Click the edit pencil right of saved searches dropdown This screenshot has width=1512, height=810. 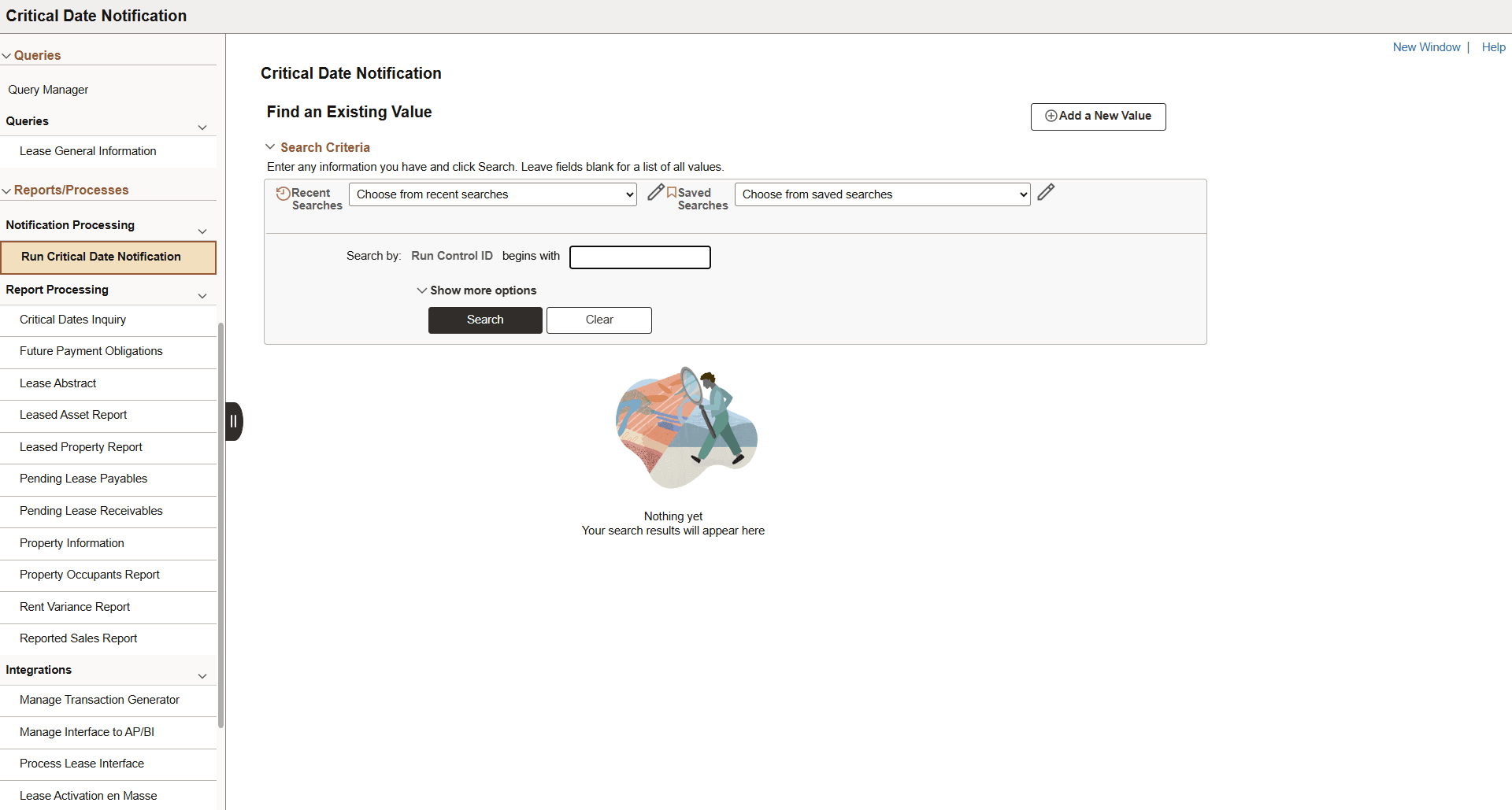(x=1047, y=192)
